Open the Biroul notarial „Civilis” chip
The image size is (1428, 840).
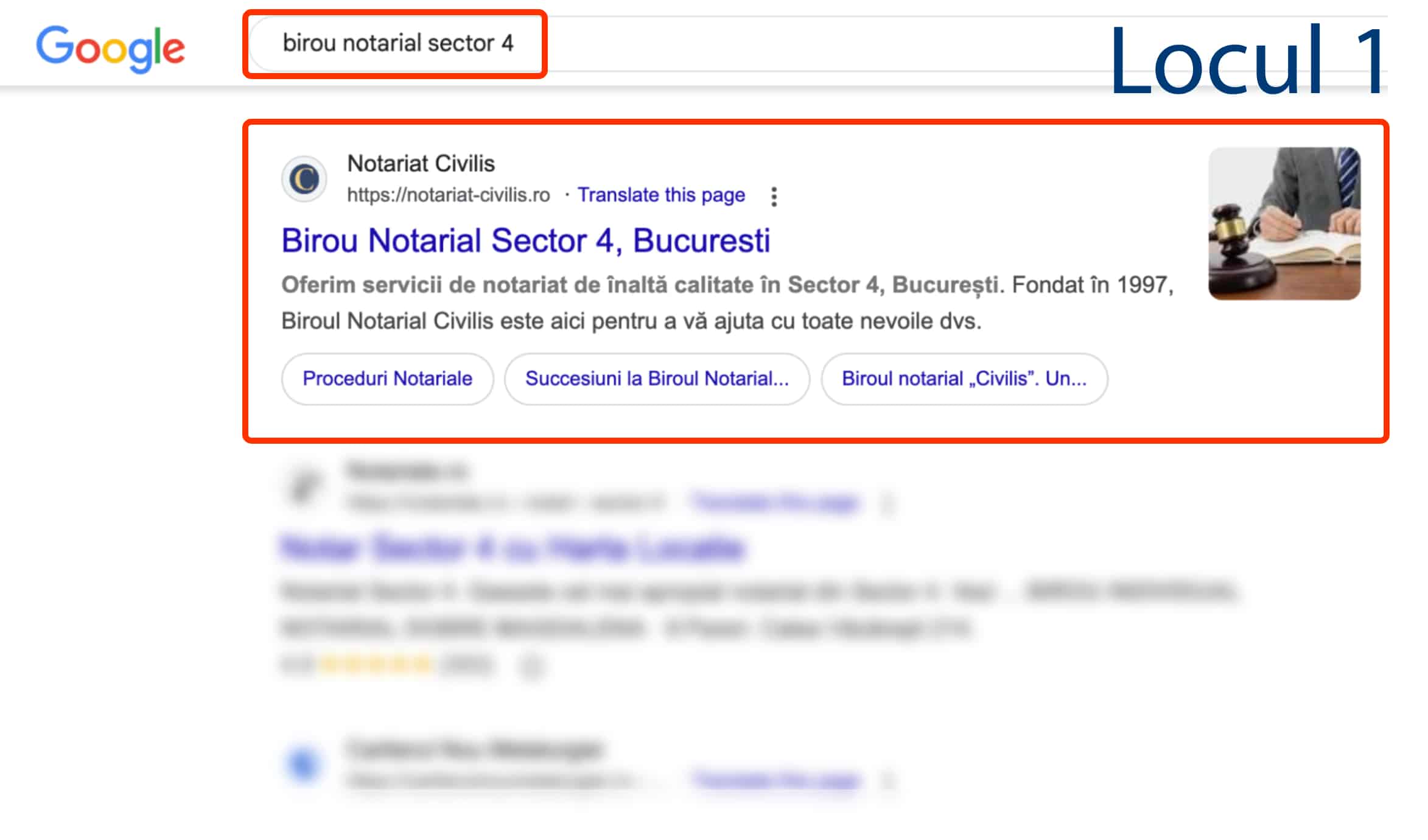click(964, 379)
